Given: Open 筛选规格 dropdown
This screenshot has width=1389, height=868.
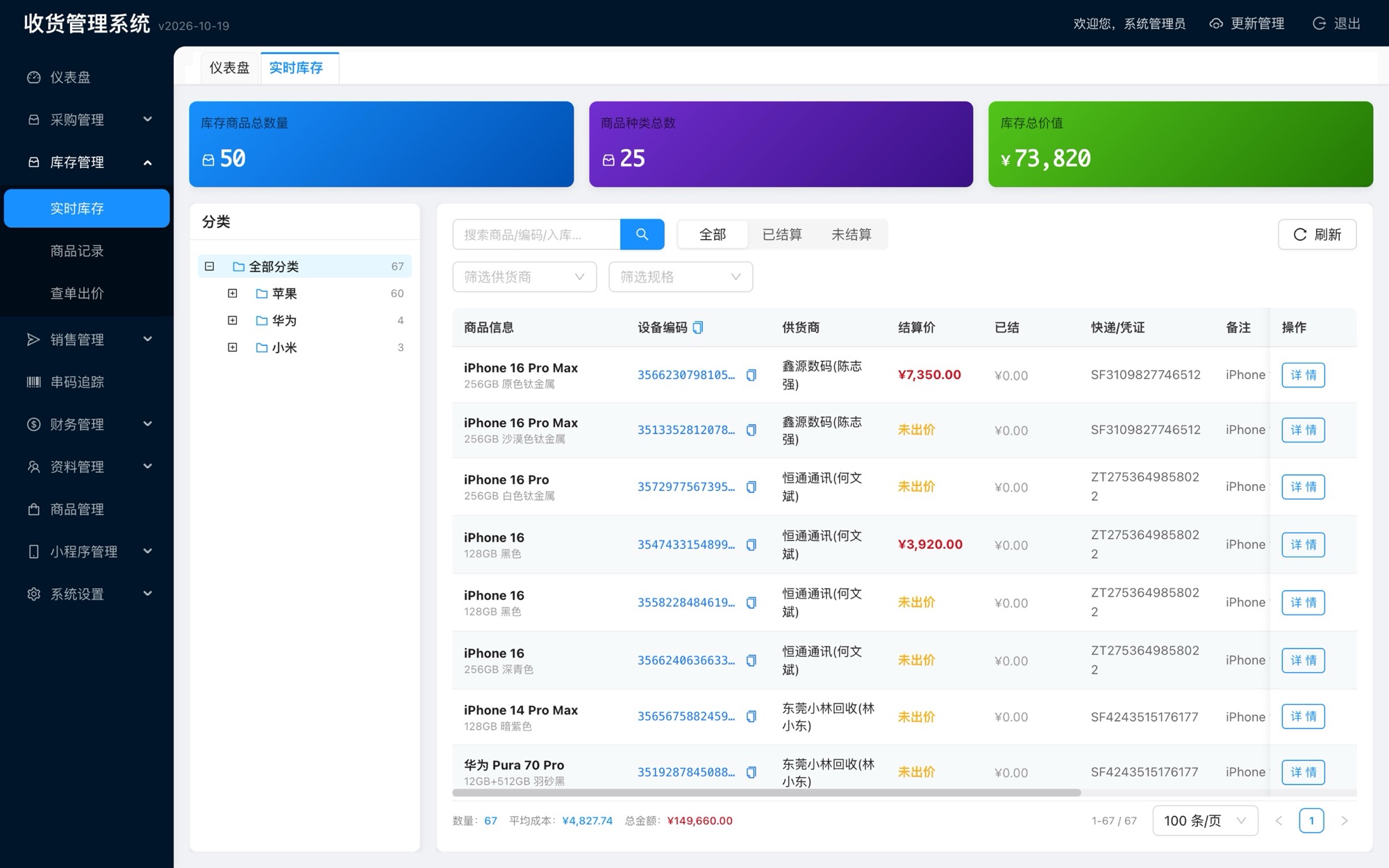Looking at the screenshot, I should click(x=681, y=277).
